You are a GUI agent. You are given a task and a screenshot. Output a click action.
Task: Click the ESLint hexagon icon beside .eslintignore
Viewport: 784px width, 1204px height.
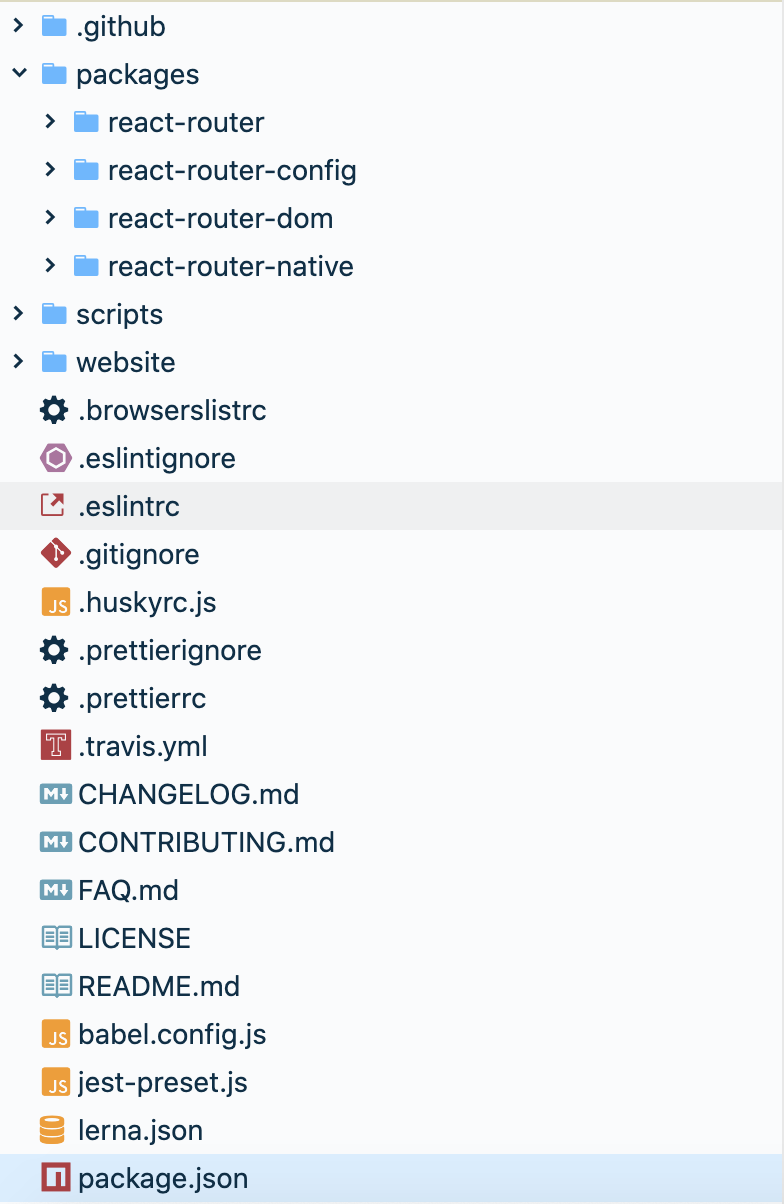[x=54, y=458]
